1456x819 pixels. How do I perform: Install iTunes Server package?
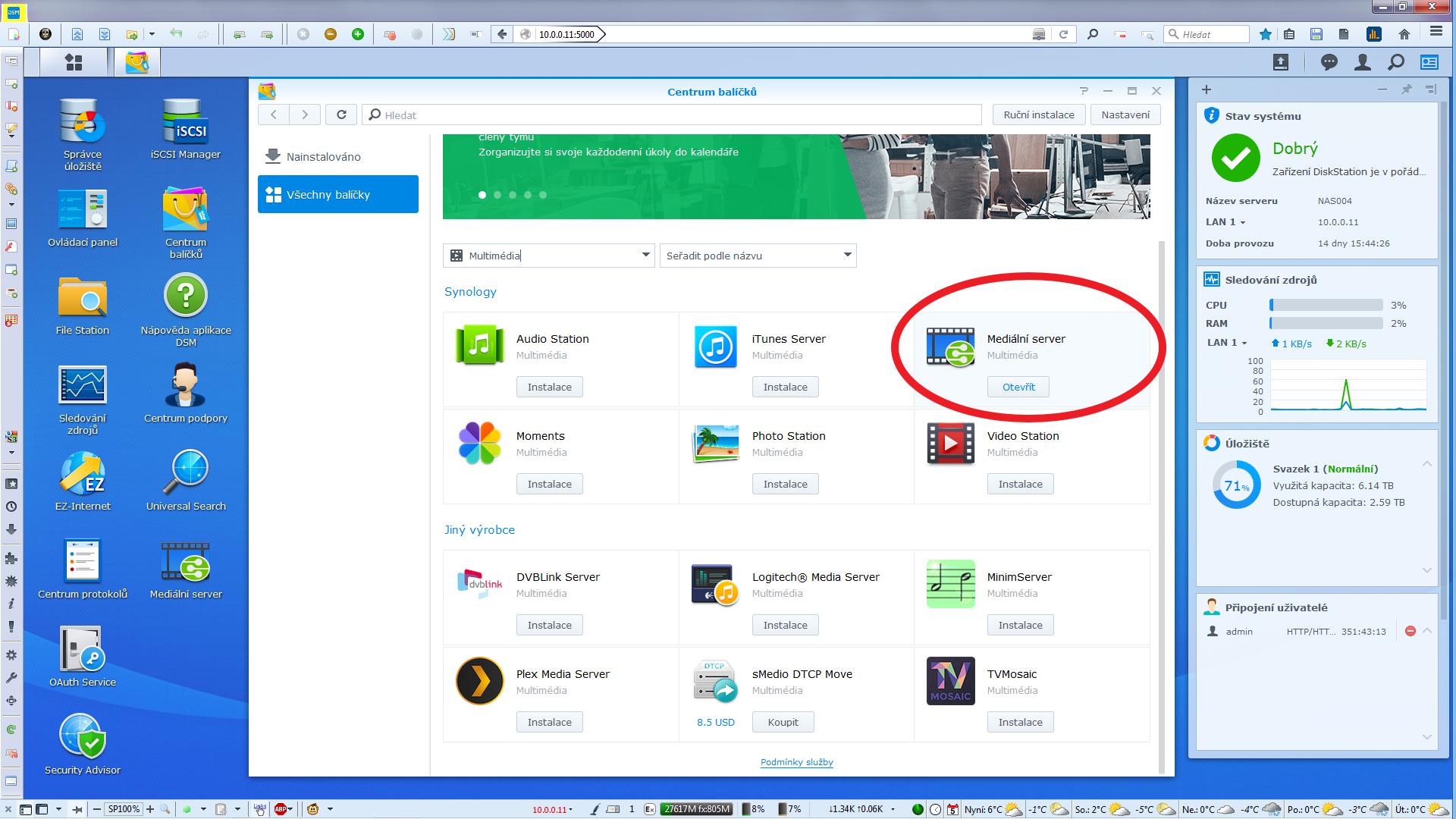[786, 387]
